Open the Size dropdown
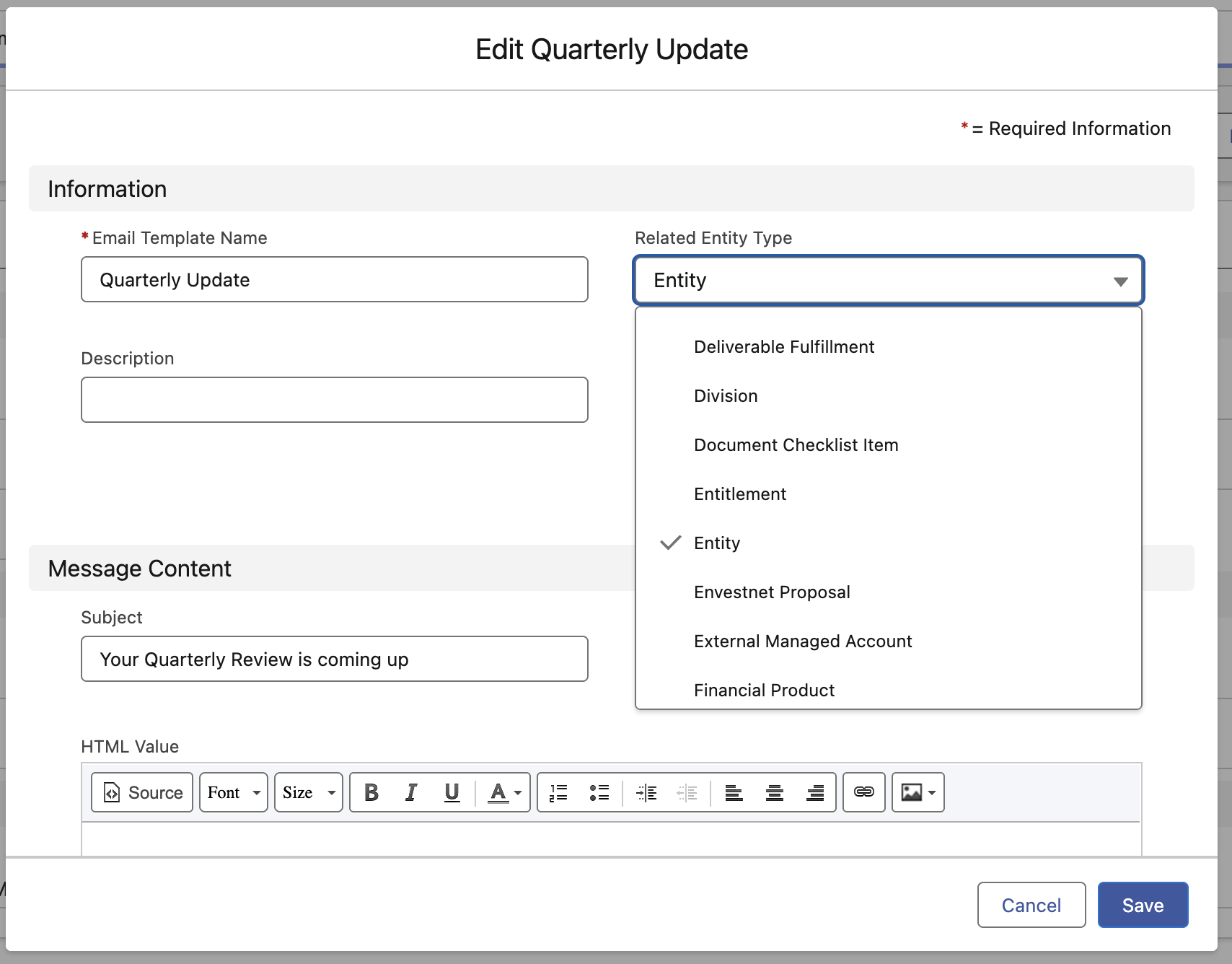Image resolution: width=1232 pixels, height=964 pixels. click(309, 792)
